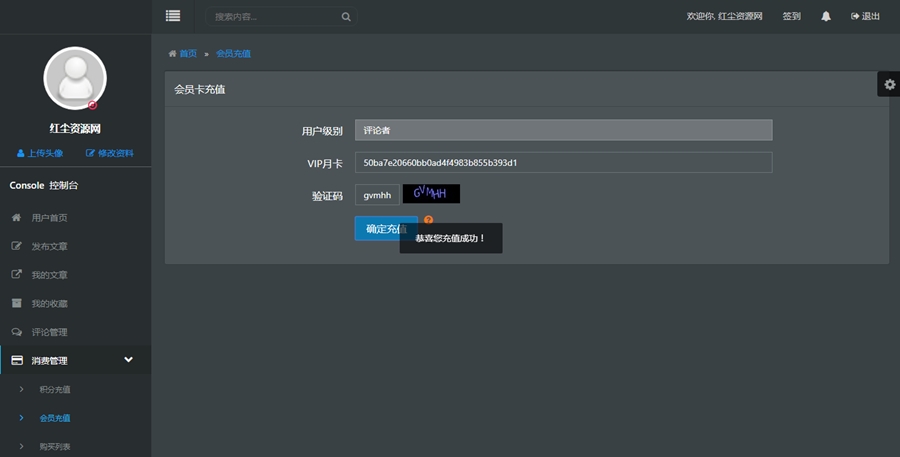Go to the 购买列表 submenu

55,446
